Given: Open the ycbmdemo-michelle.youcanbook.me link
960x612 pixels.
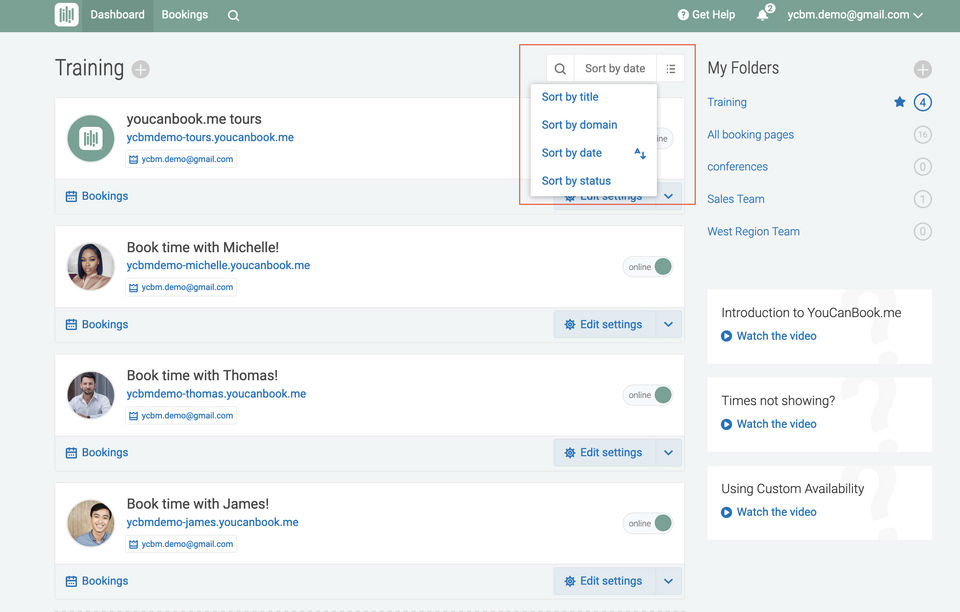Looking at the screenshot, I should pos(218,266).
